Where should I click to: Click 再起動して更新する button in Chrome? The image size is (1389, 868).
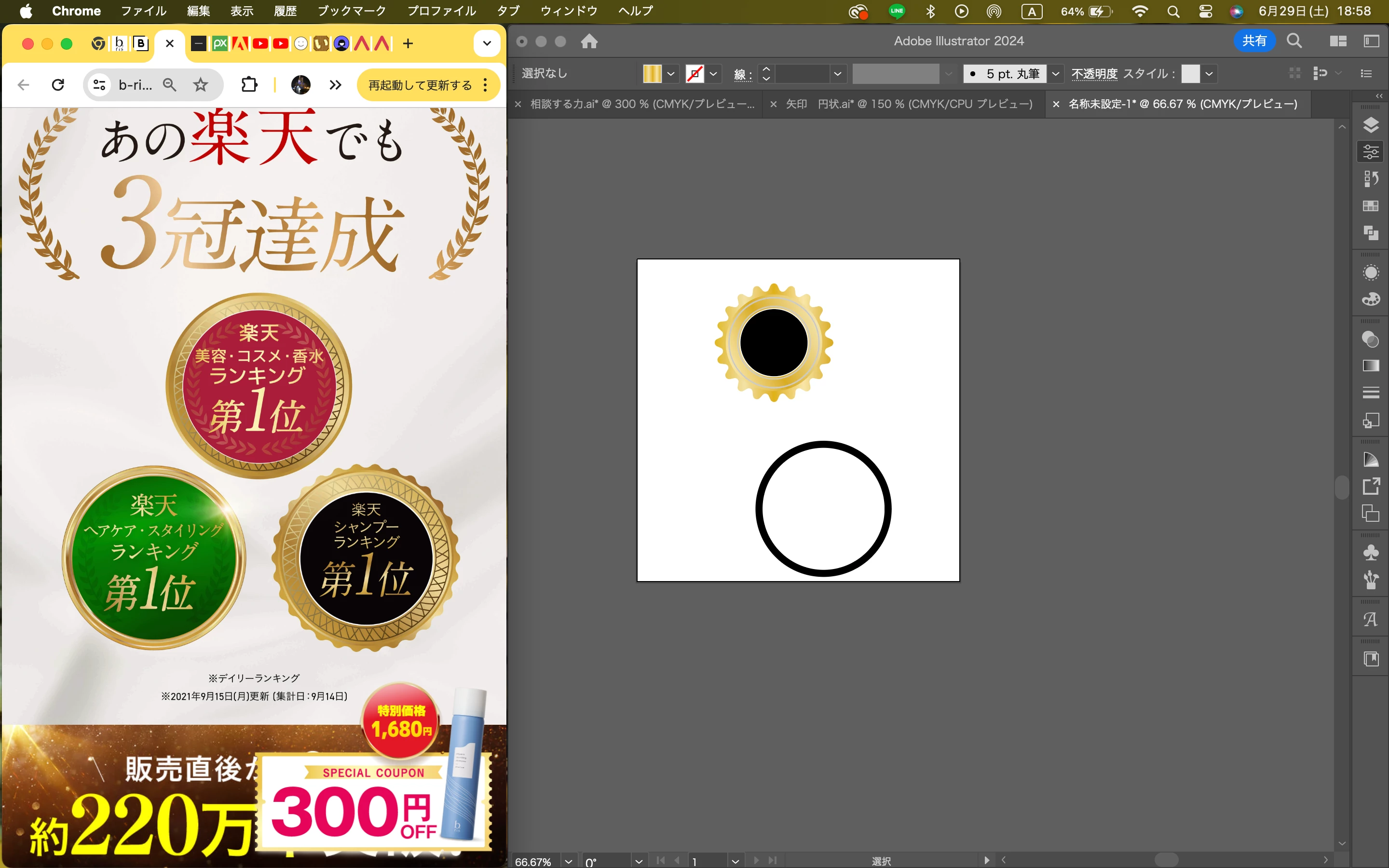coord(420,85)
